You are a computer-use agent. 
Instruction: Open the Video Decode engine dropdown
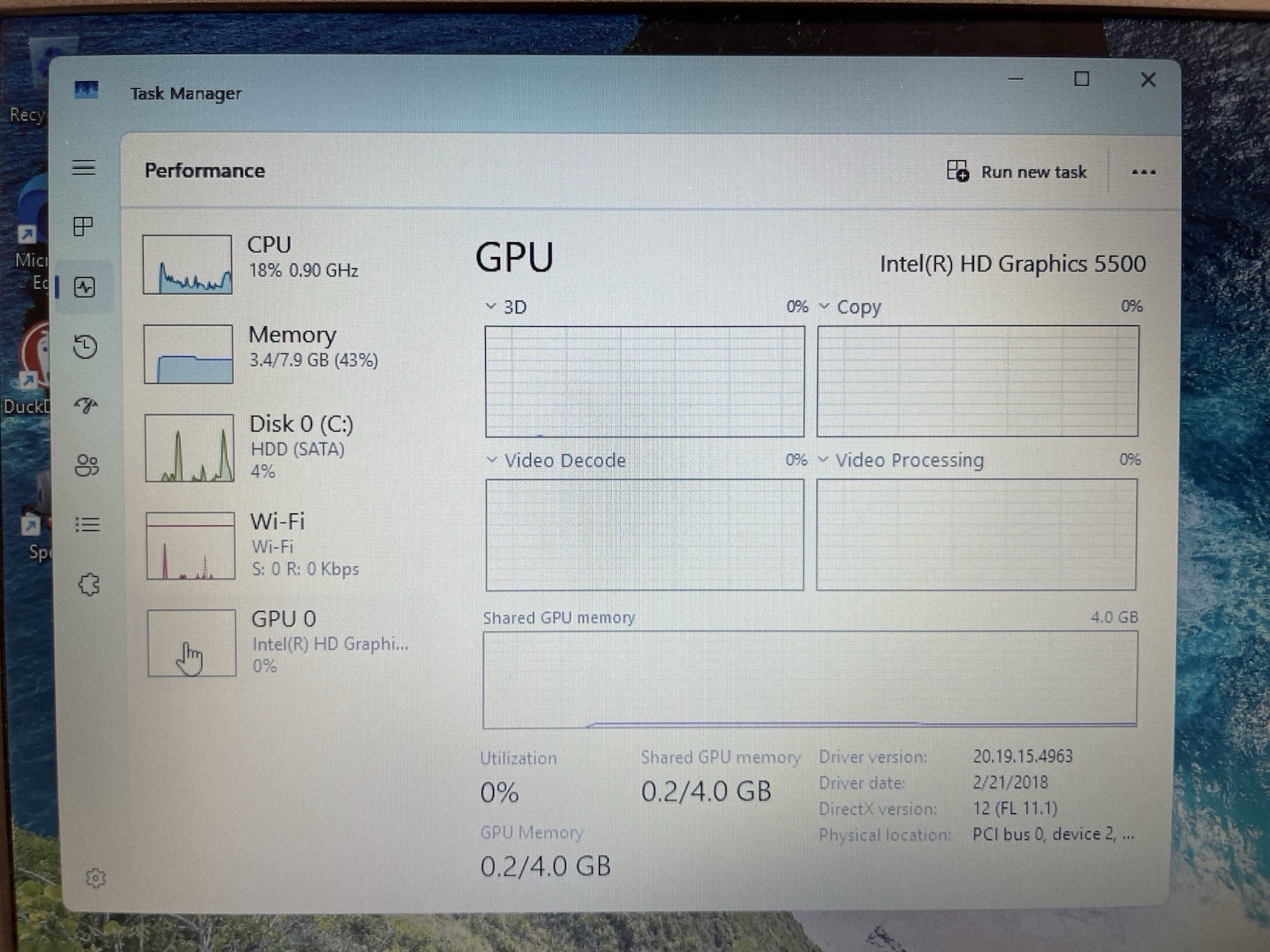pyautogui.click(x=491, y=460)
